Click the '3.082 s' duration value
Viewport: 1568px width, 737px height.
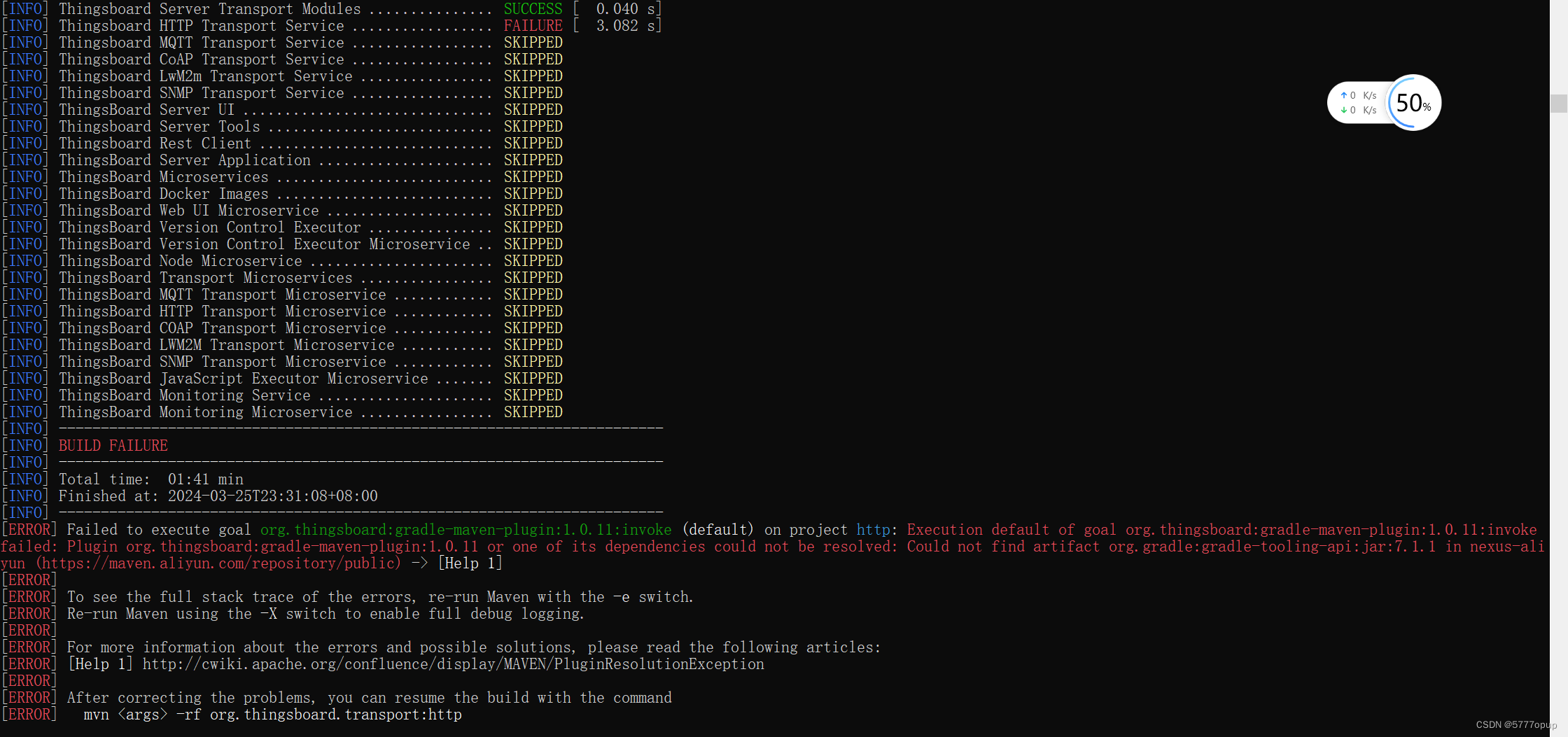[626, 26]
